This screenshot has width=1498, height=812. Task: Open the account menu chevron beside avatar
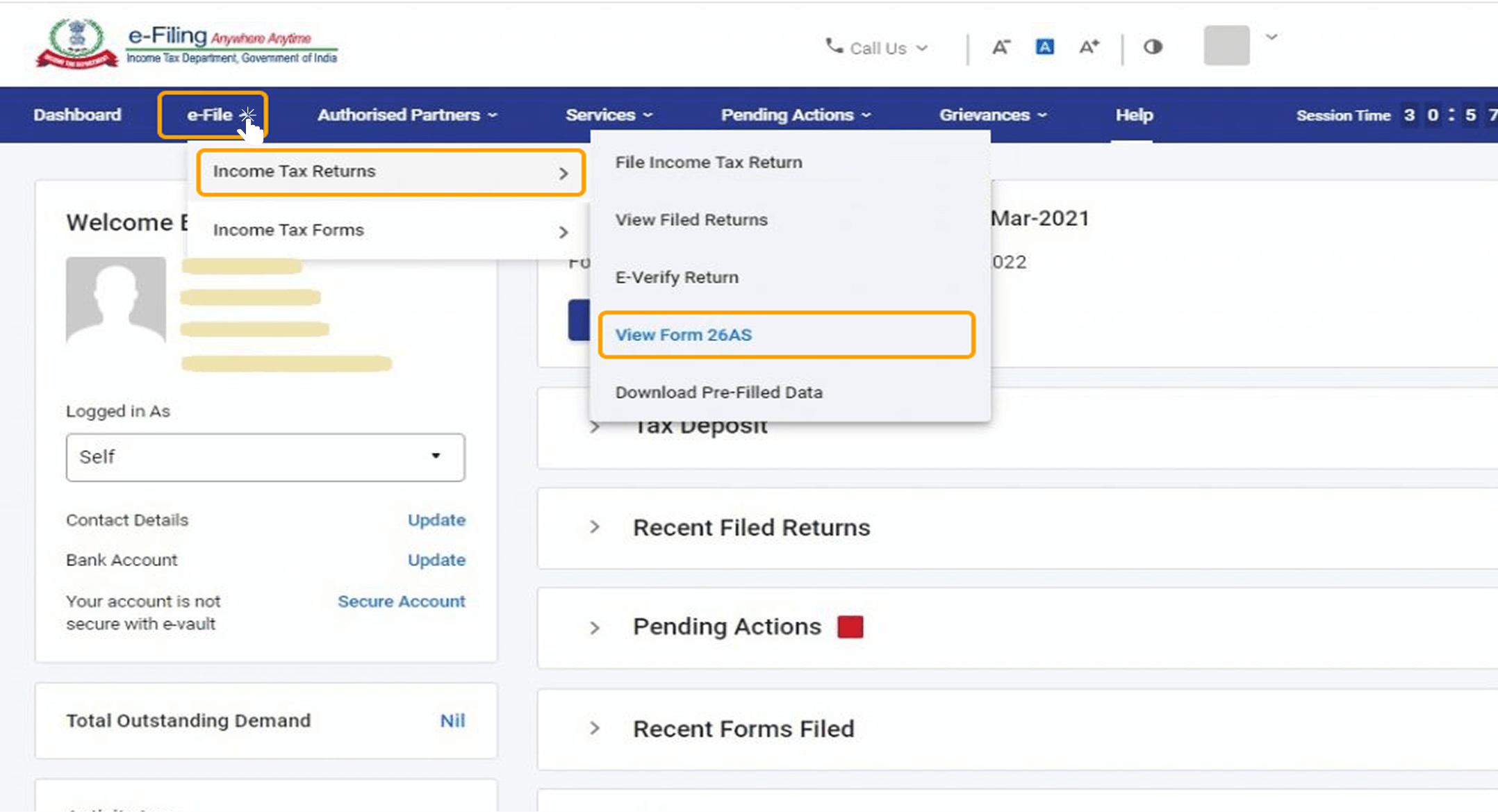[x=1271, y=38]
